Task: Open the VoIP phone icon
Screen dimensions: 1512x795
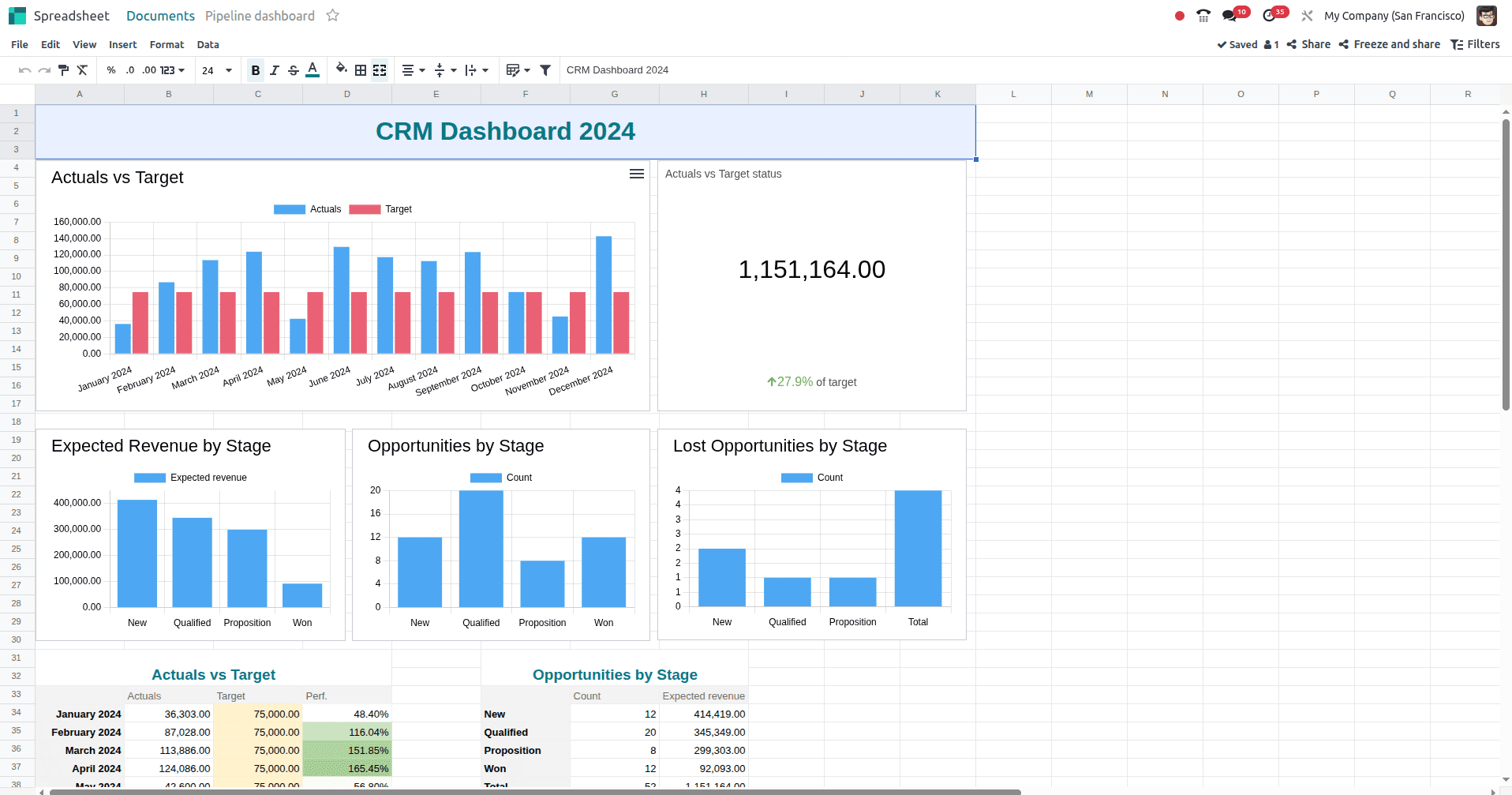Action: 1203,15
